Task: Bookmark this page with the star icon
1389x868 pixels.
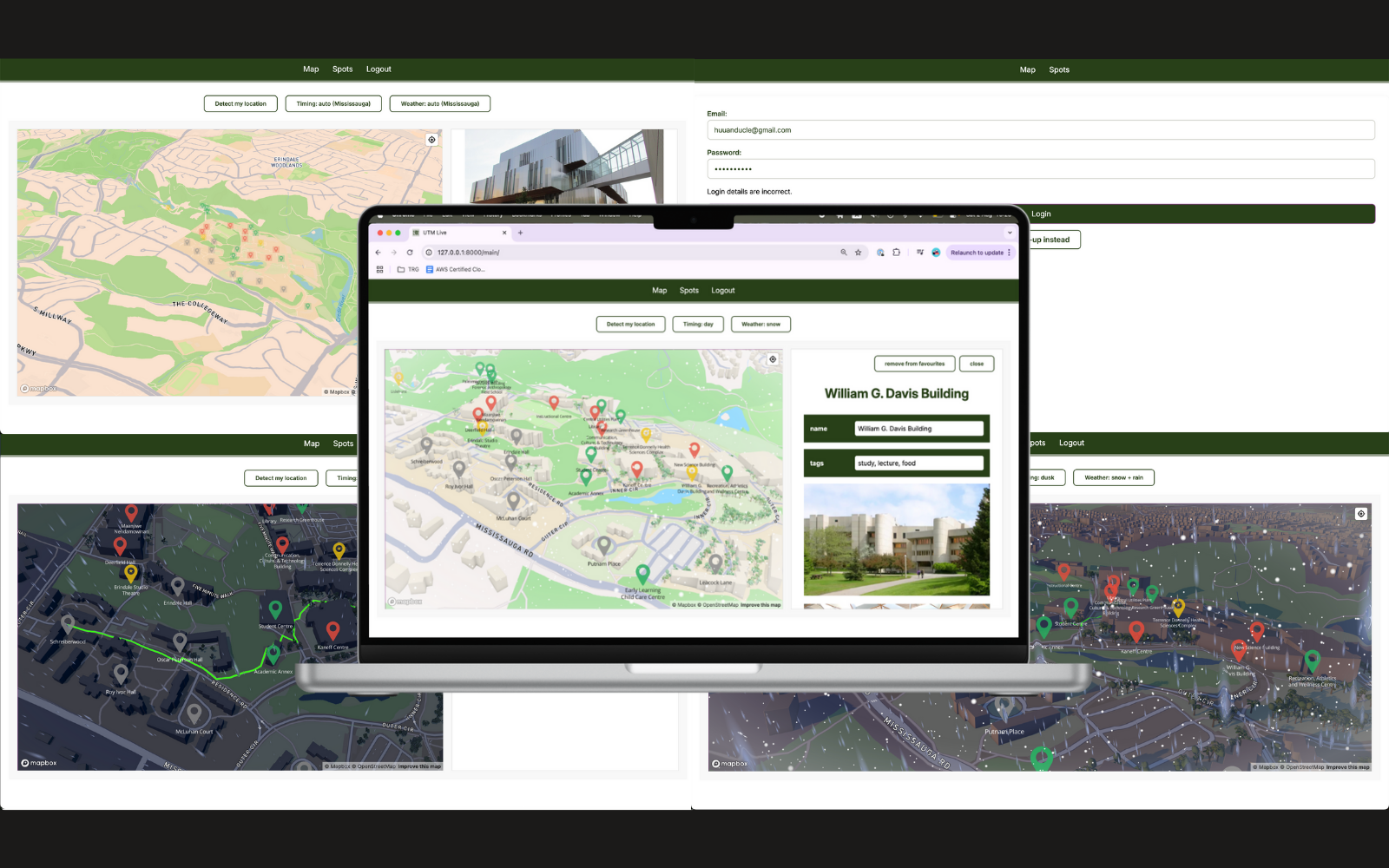Action: (859, 253)
